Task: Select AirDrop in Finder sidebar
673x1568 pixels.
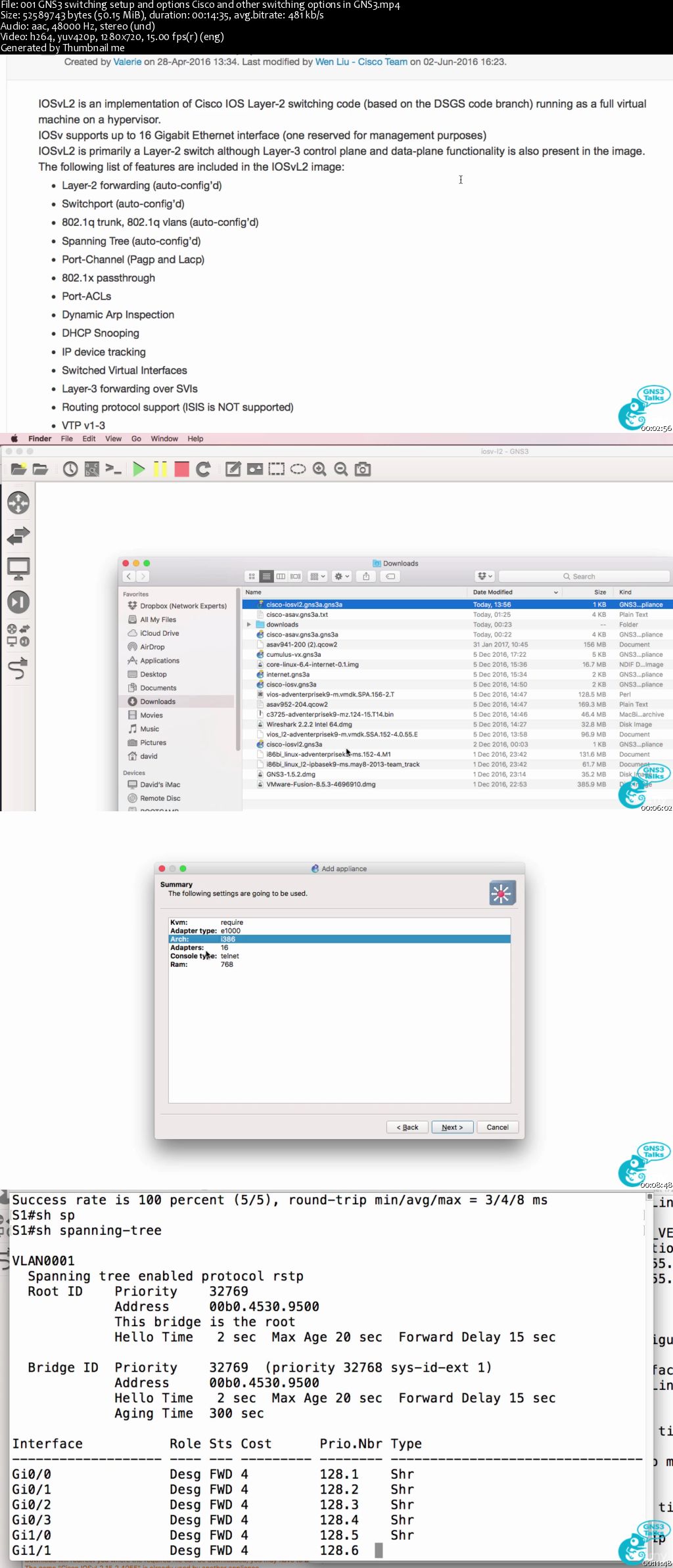Action: (152, 647)
